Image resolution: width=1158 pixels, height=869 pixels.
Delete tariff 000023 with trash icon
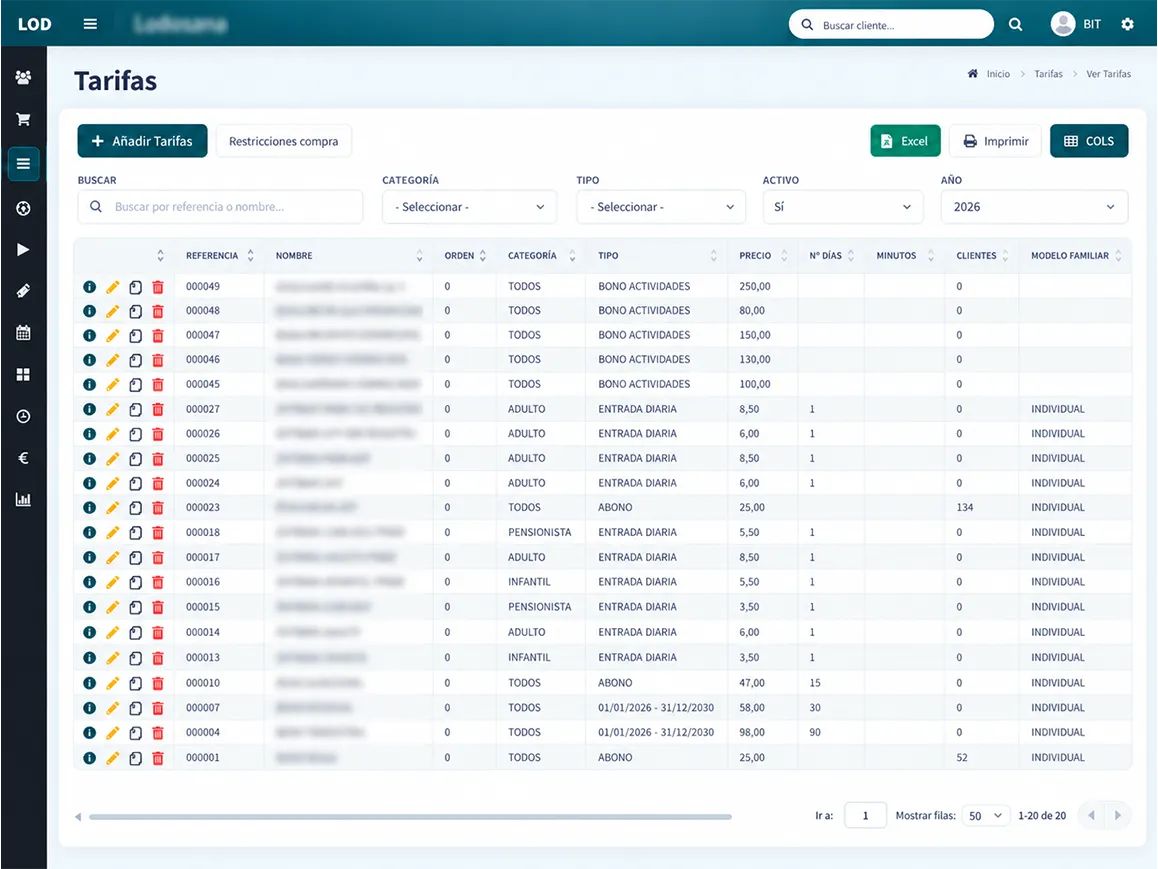158,508
